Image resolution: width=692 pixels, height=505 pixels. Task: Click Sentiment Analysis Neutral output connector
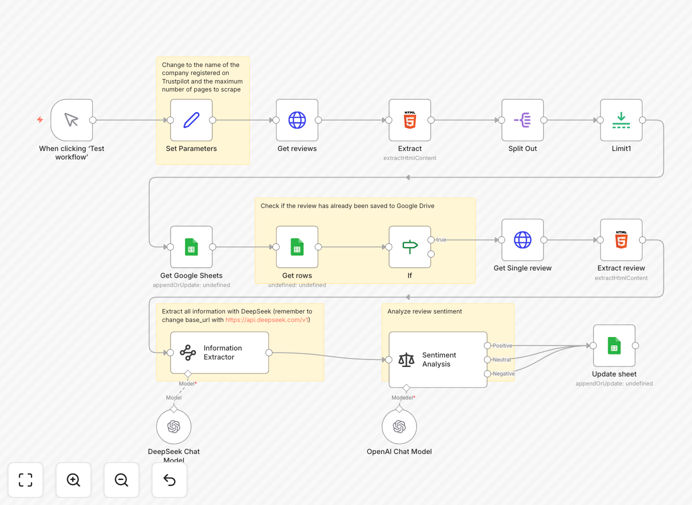487,360
